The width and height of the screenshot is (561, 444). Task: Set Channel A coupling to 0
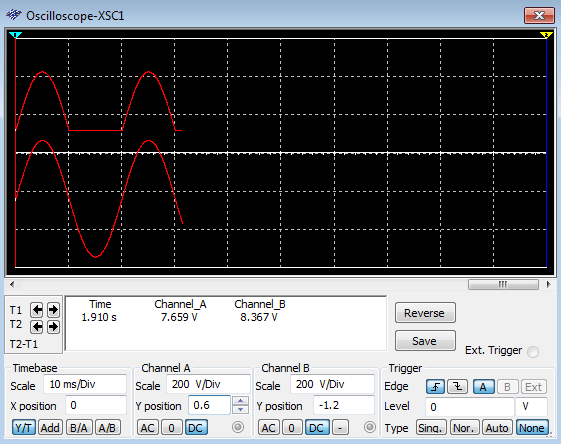[171, 428]
